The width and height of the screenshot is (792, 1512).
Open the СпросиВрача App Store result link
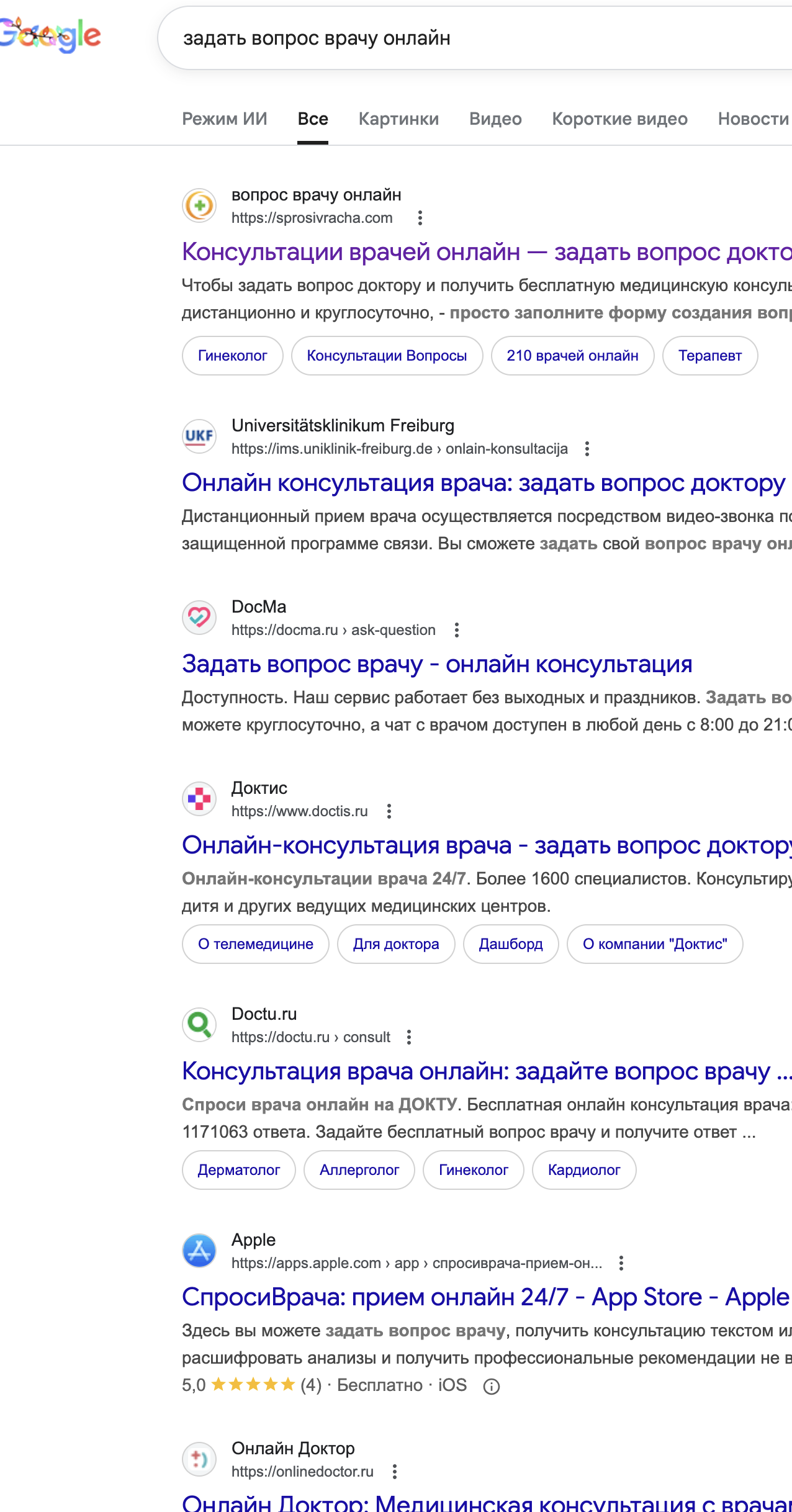485,1297
